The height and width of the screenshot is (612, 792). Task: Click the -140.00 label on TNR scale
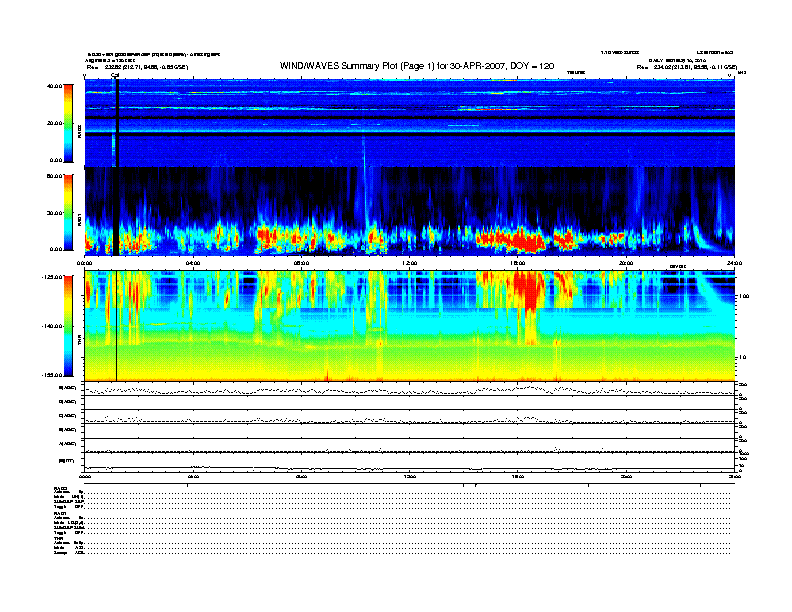[x=52, y=326]
